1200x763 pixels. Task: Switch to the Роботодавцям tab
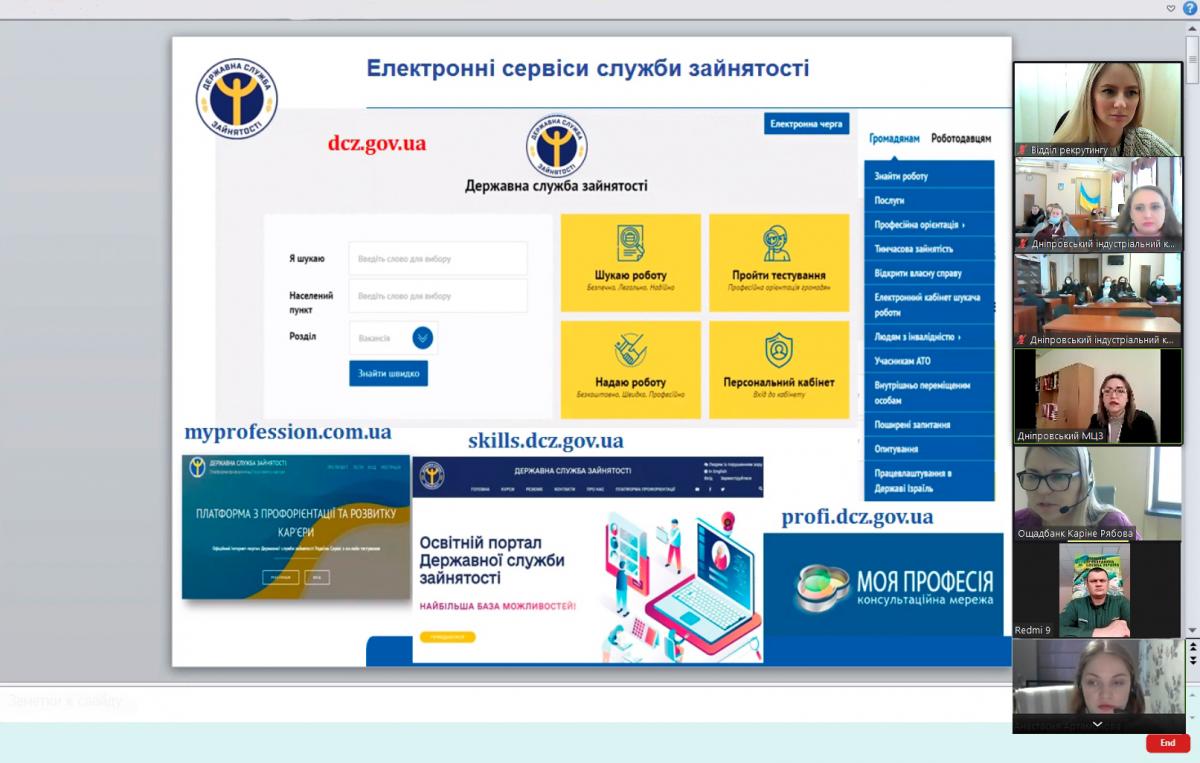960,139
